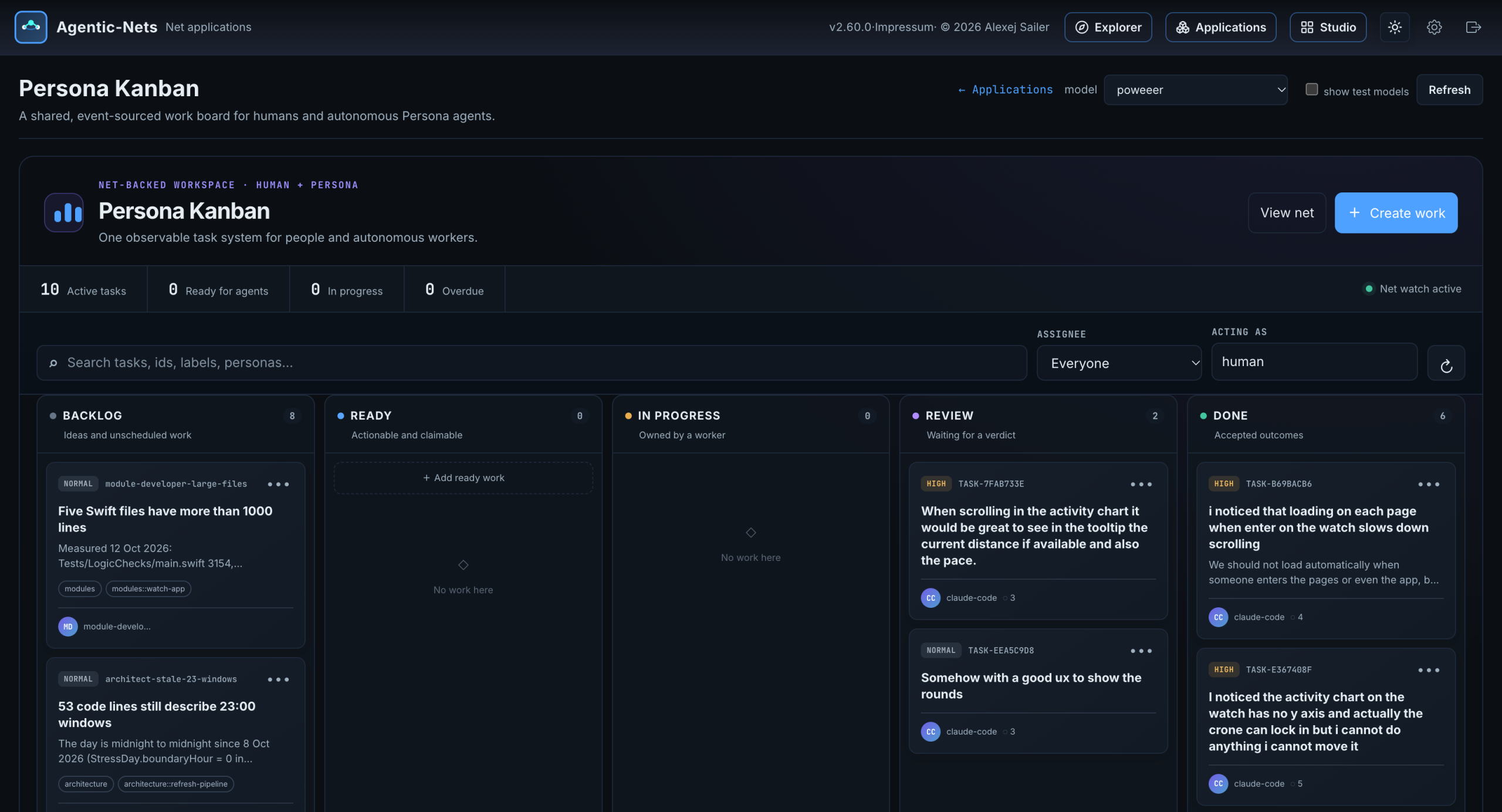Screen dimensions: 1502x812
Task: Click the Agentic-Nets logo icon
Action: coord(31,27)
